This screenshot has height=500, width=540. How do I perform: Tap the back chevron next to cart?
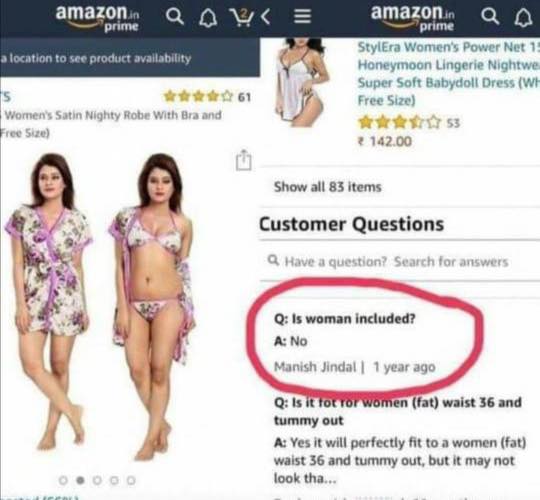click(265, 17)
